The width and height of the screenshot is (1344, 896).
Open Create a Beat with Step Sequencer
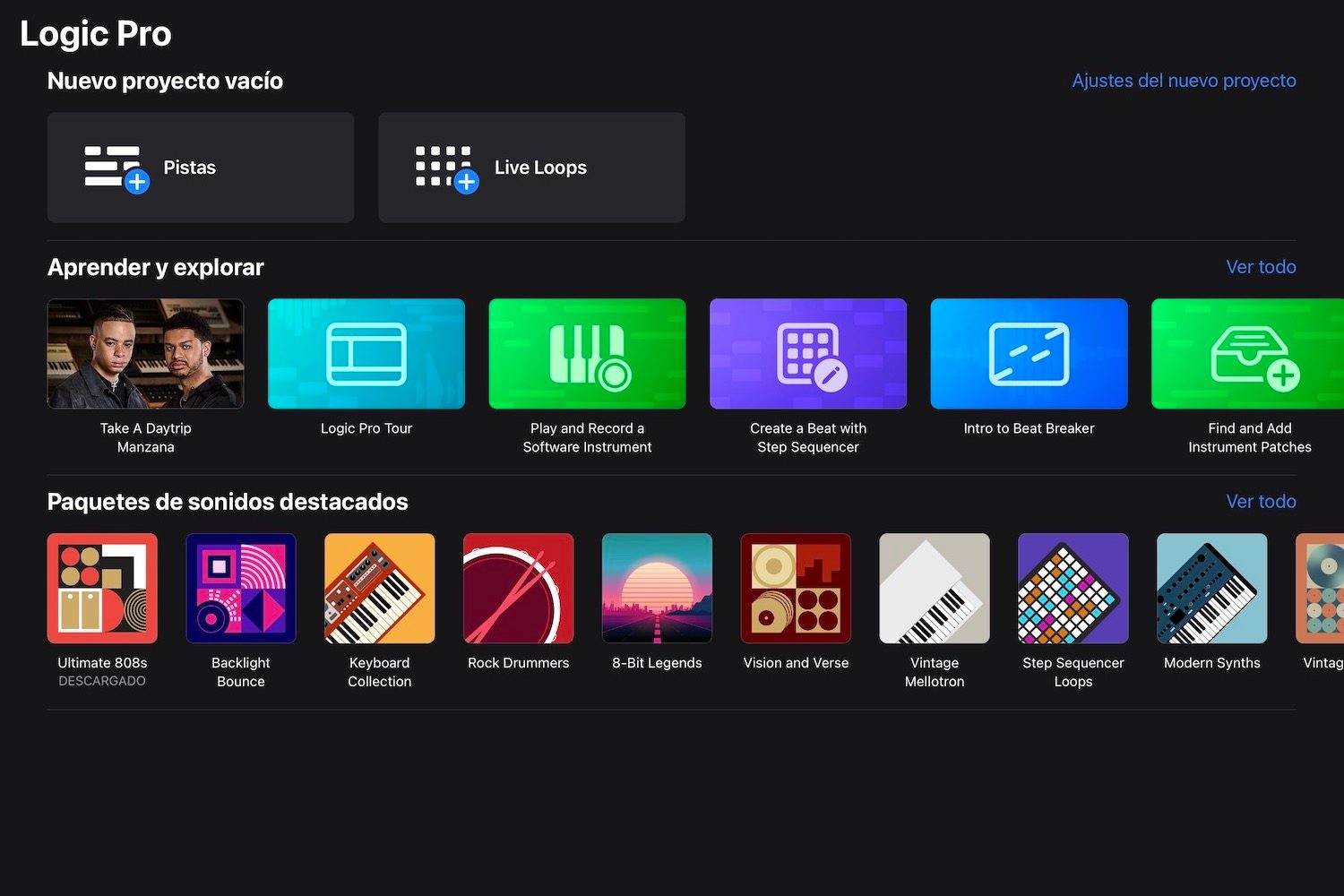point(808,354)
